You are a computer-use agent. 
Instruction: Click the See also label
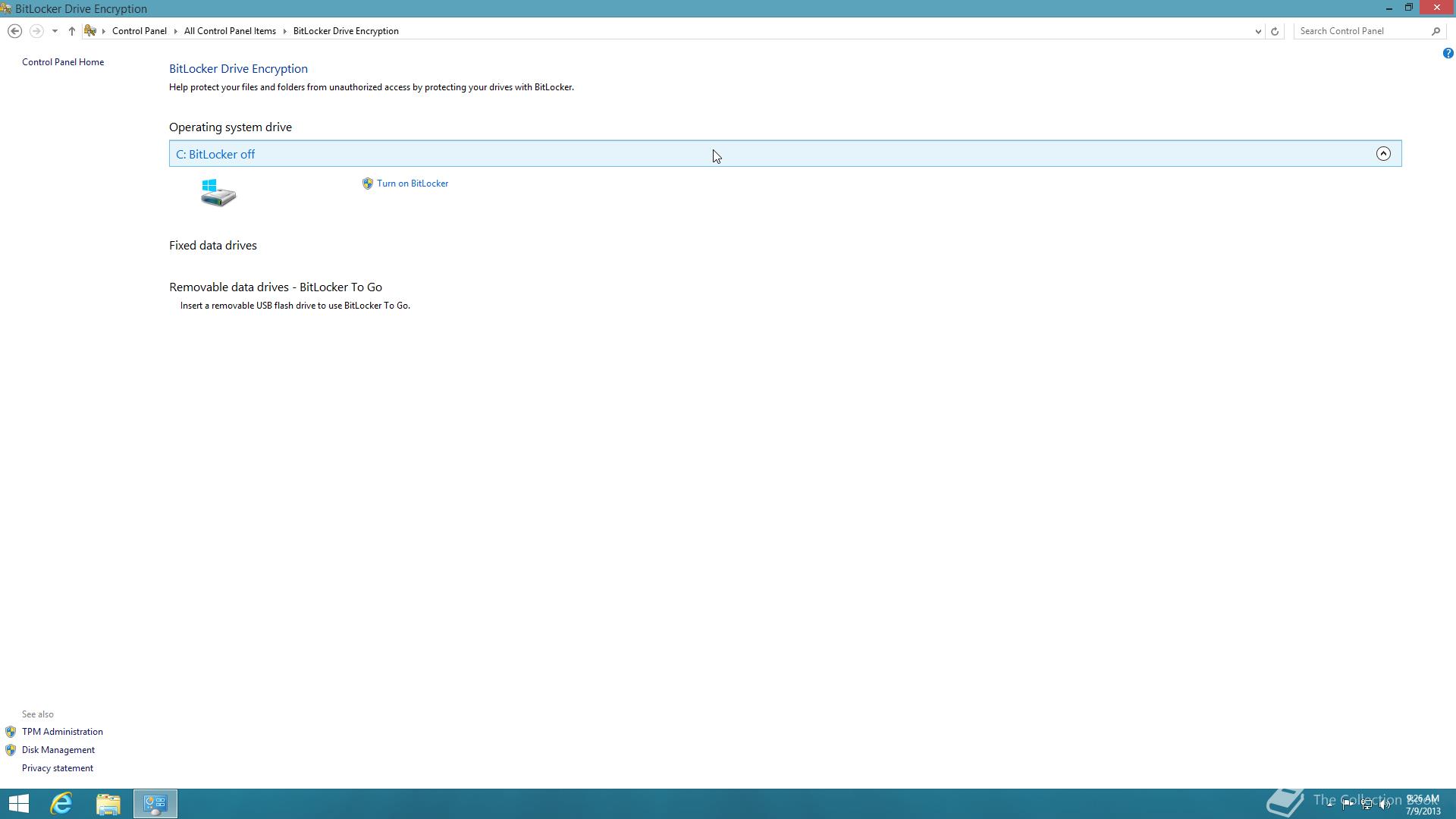click(38, 714)
